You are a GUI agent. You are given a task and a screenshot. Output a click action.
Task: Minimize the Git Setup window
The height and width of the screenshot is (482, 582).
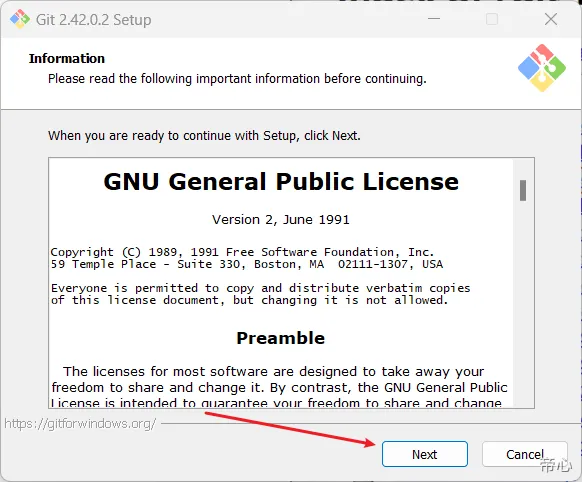[x=434, y=19]
